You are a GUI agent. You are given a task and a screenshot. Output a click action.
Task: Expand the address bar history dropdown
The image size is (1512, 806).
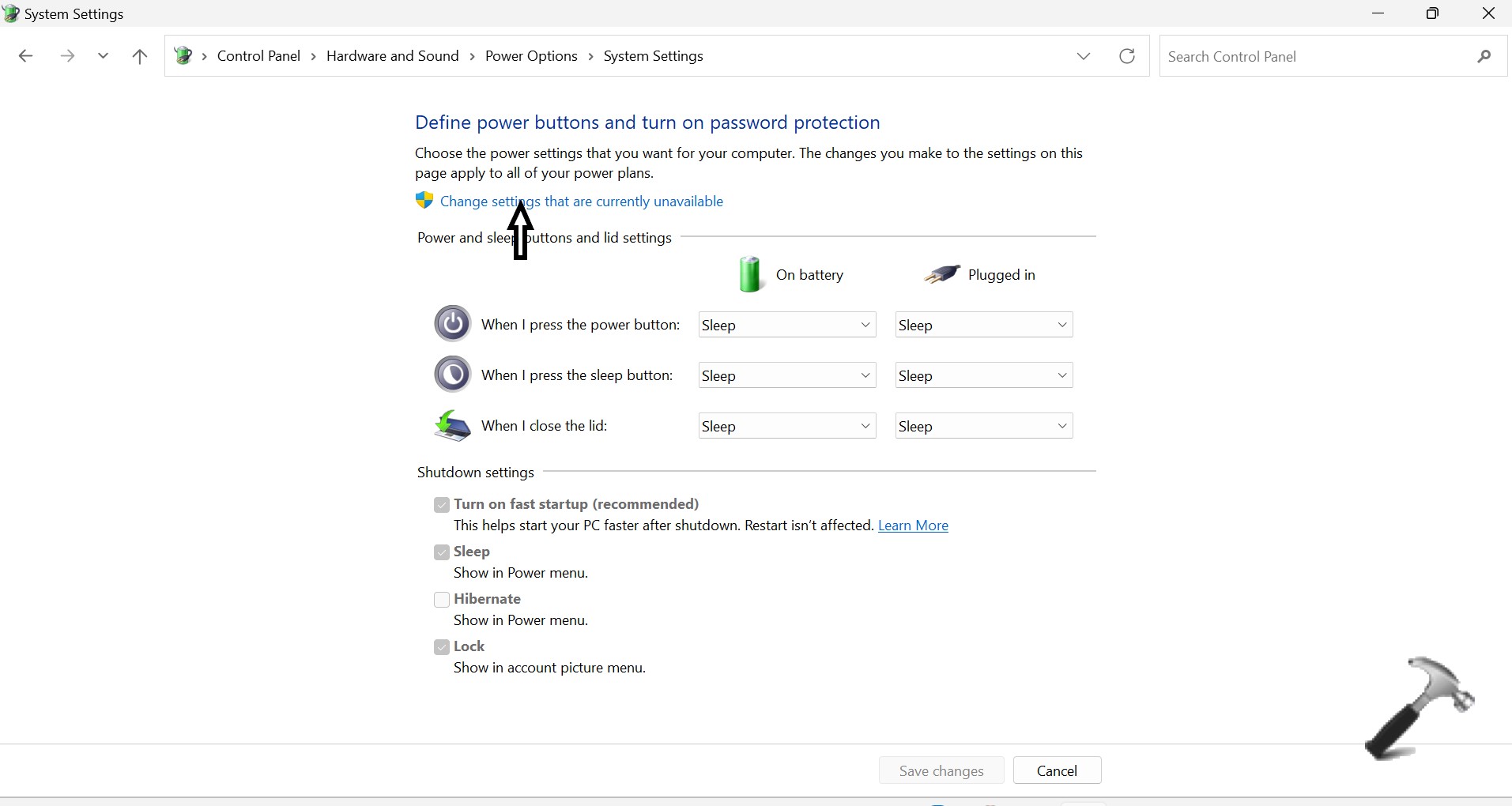tap(1084, 56)
